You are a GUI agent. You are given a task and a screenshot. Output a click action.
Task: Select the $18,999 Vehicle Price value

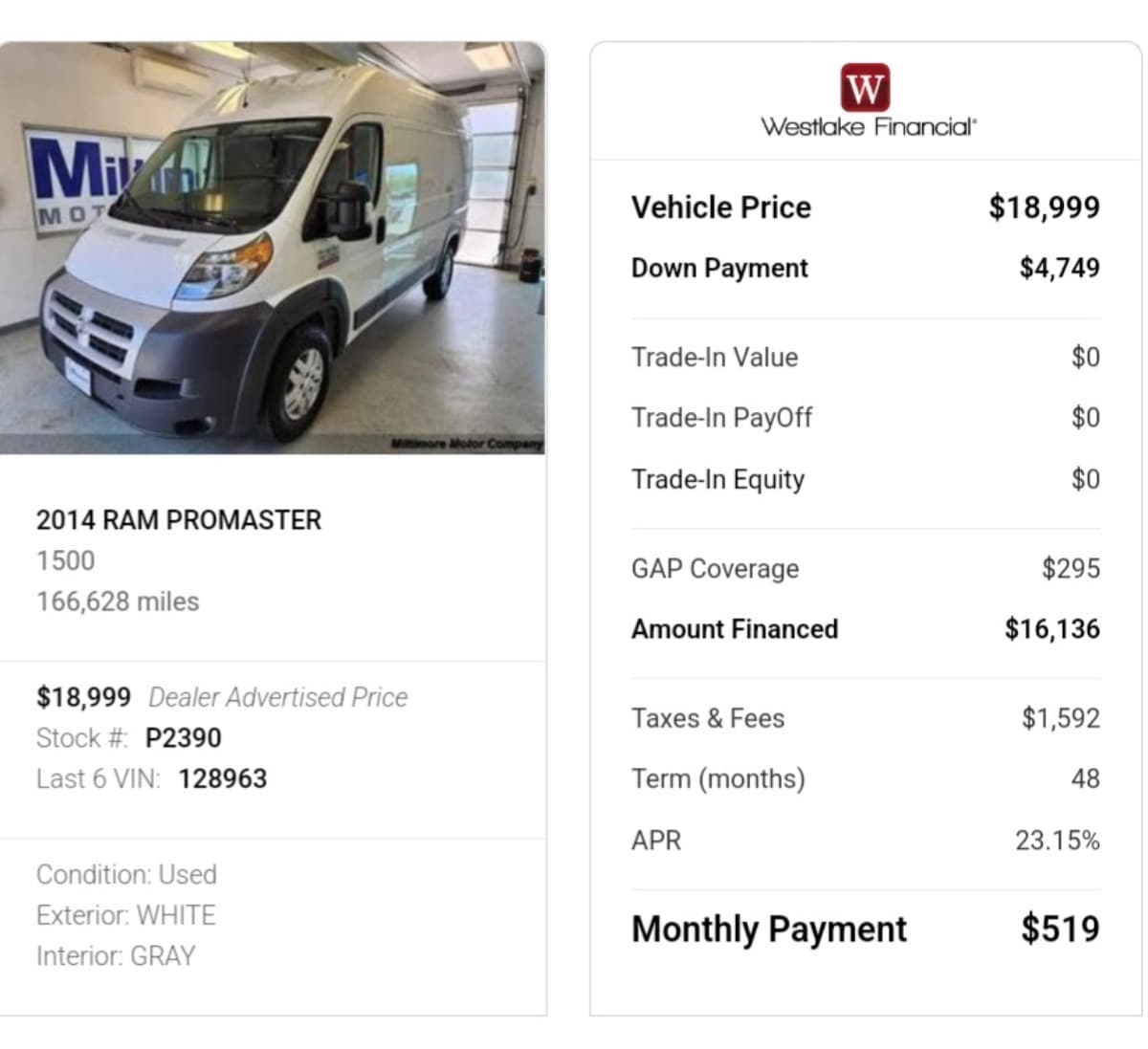click(1044, 208)
